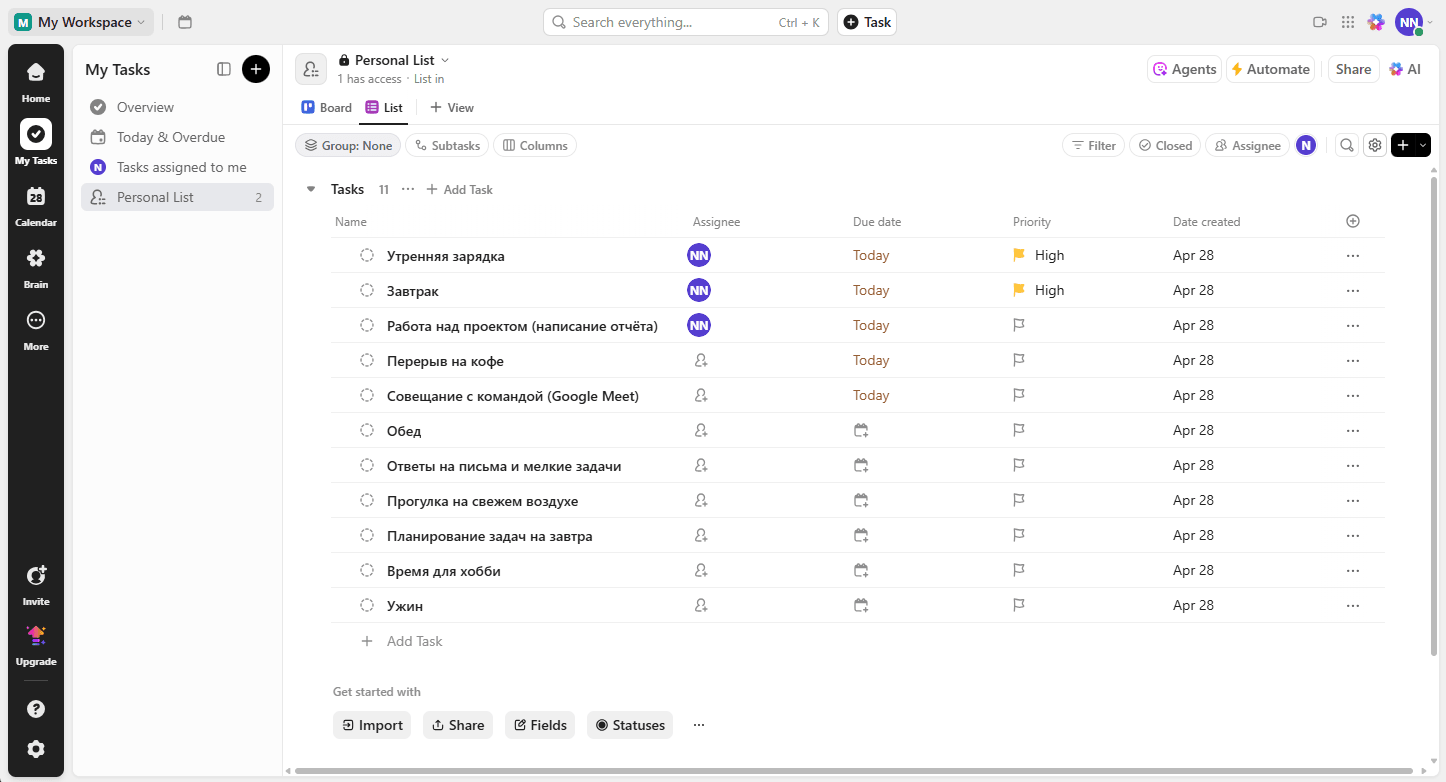1446x782 pixels.
Task: Open the Group: None dropdown
Action: (x=348, y=145)
